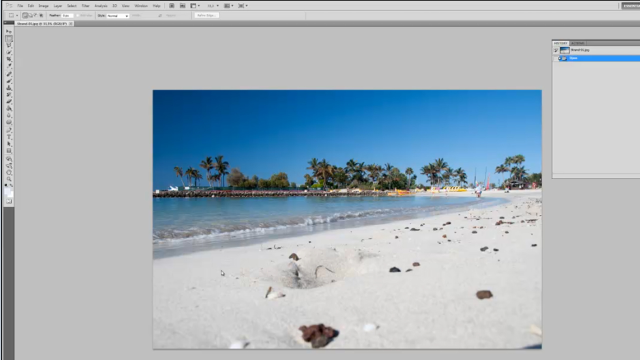Open the Analysis menu
Image resolution: width=640 pixels, height=360 pixels.
click(101, 6)
